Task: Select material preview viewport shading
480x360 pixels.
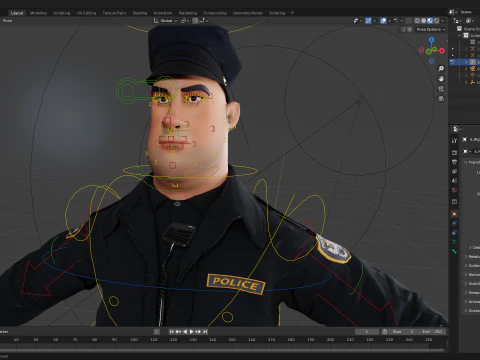Action: [x=430, y=21]
